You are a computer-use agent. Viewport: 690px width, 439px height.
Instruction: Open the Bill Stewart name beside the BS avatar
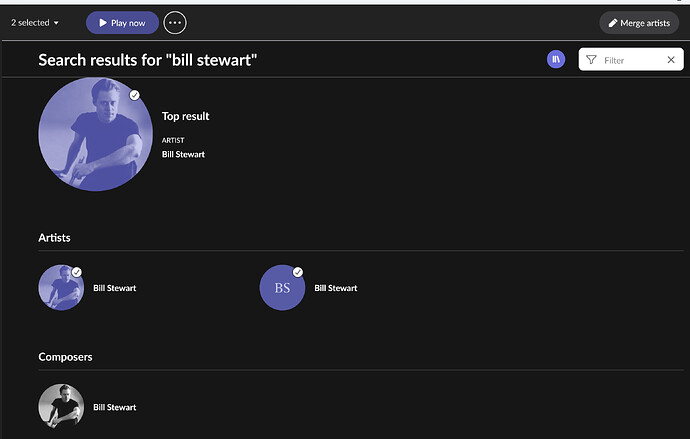(x=336, y=288)
